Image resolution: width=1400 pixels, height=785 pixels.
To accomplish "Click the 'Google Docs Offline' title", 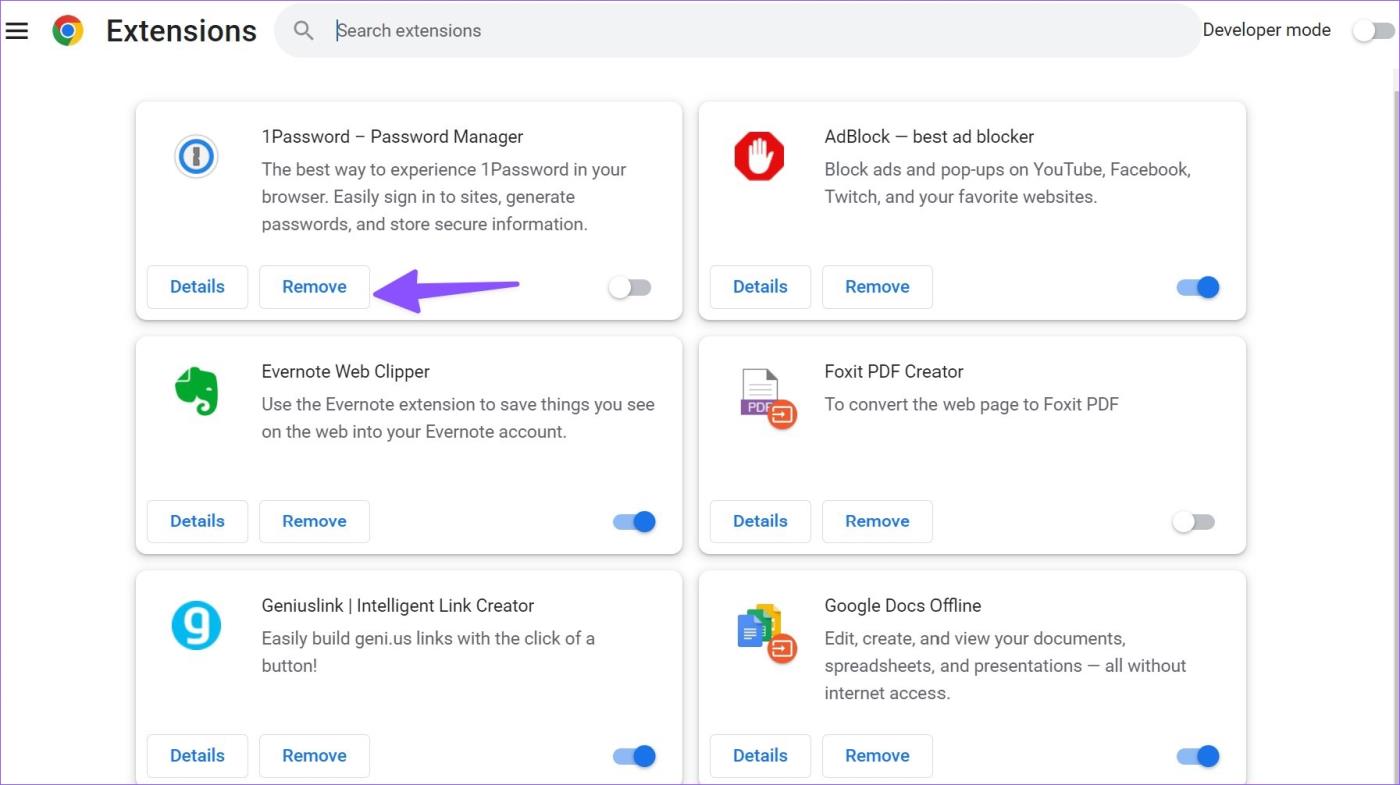I will tap(903, 606).
